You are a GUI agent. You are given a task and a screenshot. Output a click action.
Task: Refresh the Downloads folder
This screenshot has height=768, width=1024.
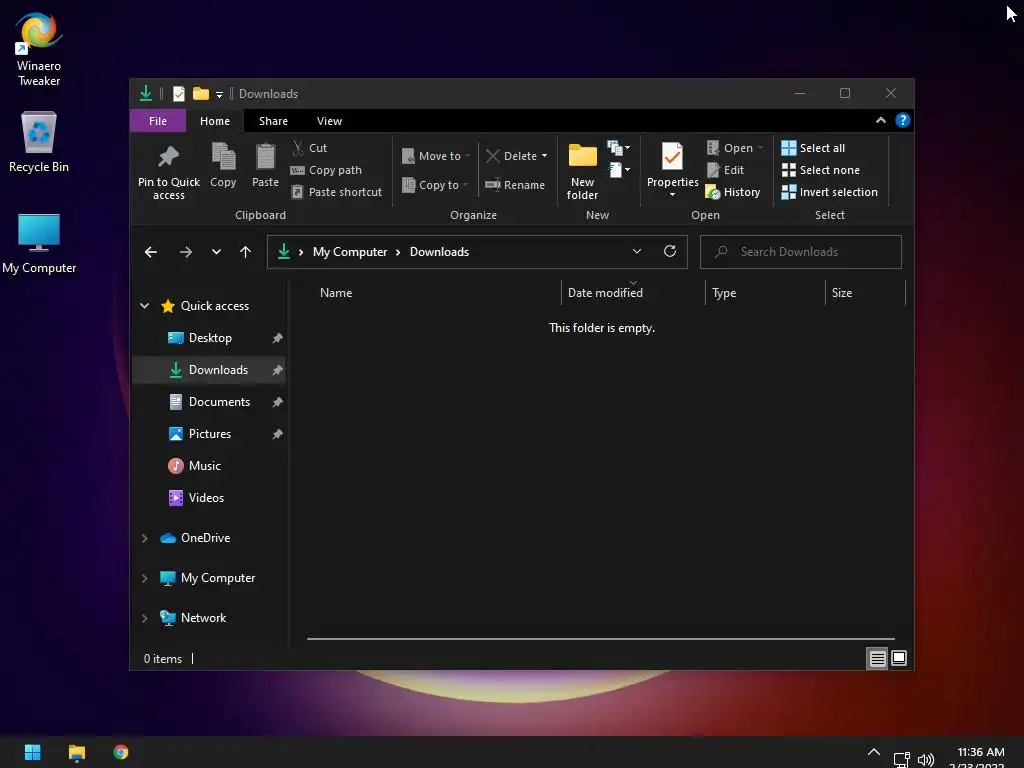[x=669, y=251]
